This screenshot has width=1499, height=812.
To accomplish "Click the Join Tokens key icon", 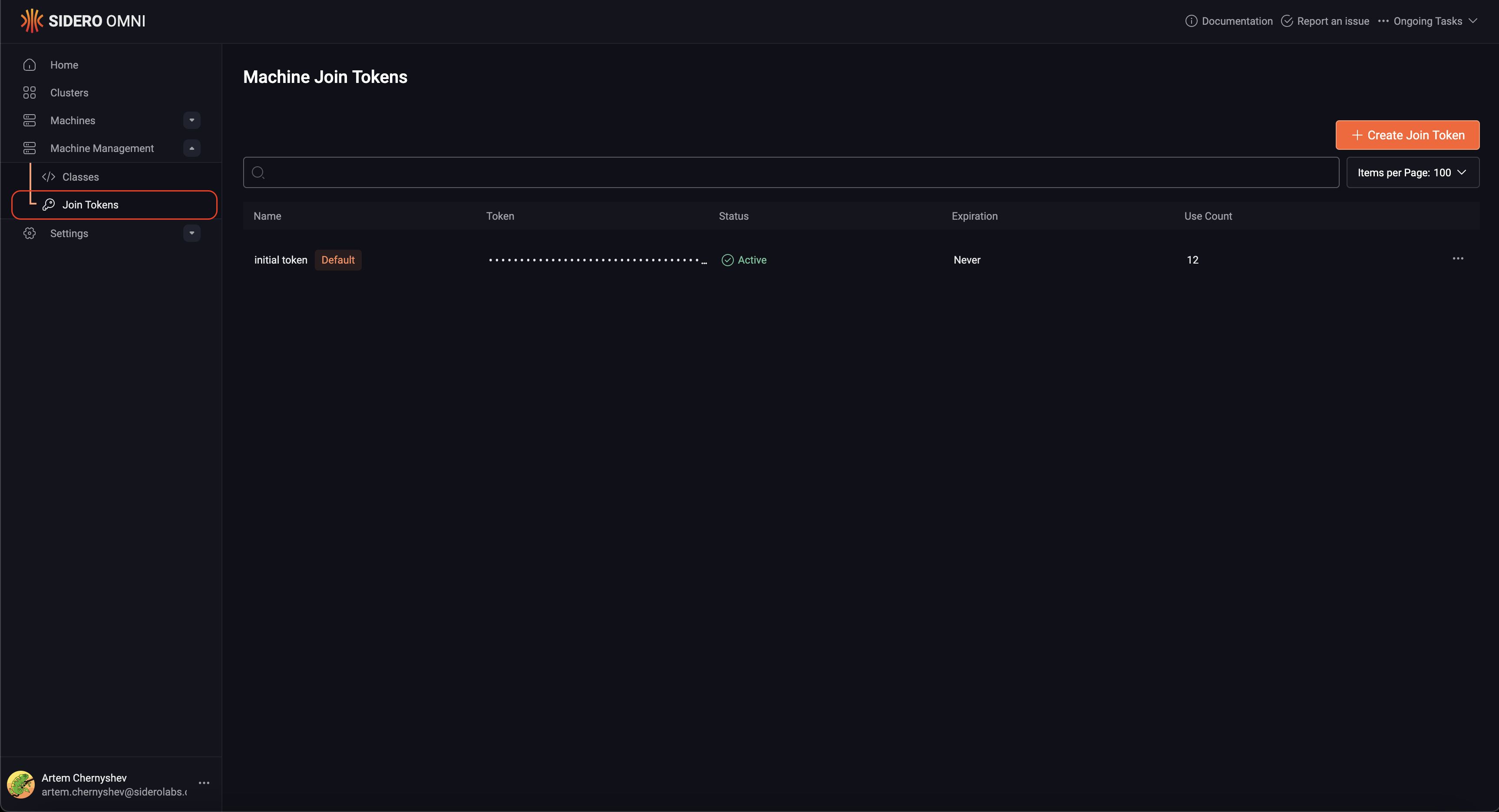I will tap(49, 205).
